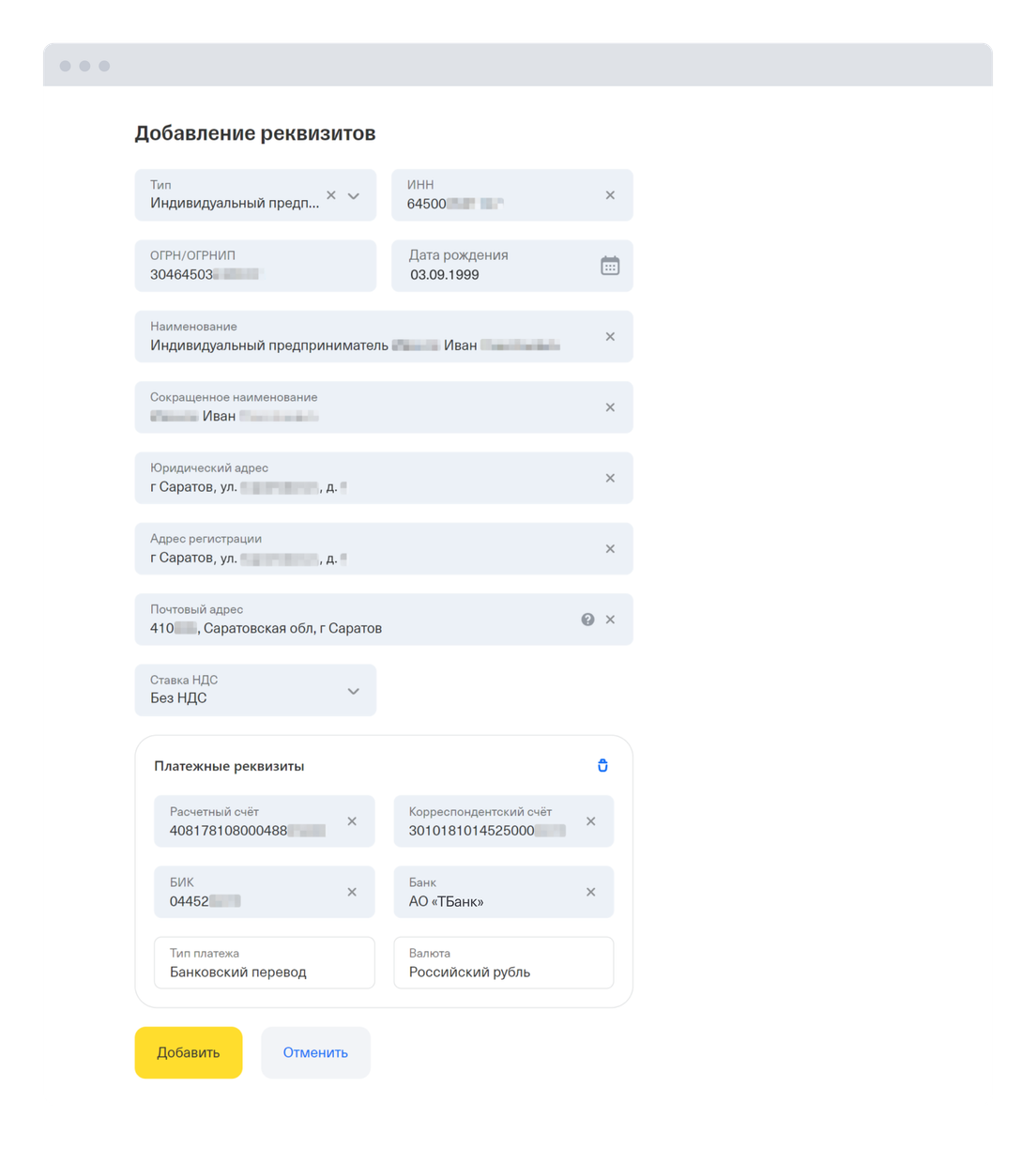Click the yellow Добавить button
The height and width of the screenshot is (1149, 1036).
[189, 1052]
